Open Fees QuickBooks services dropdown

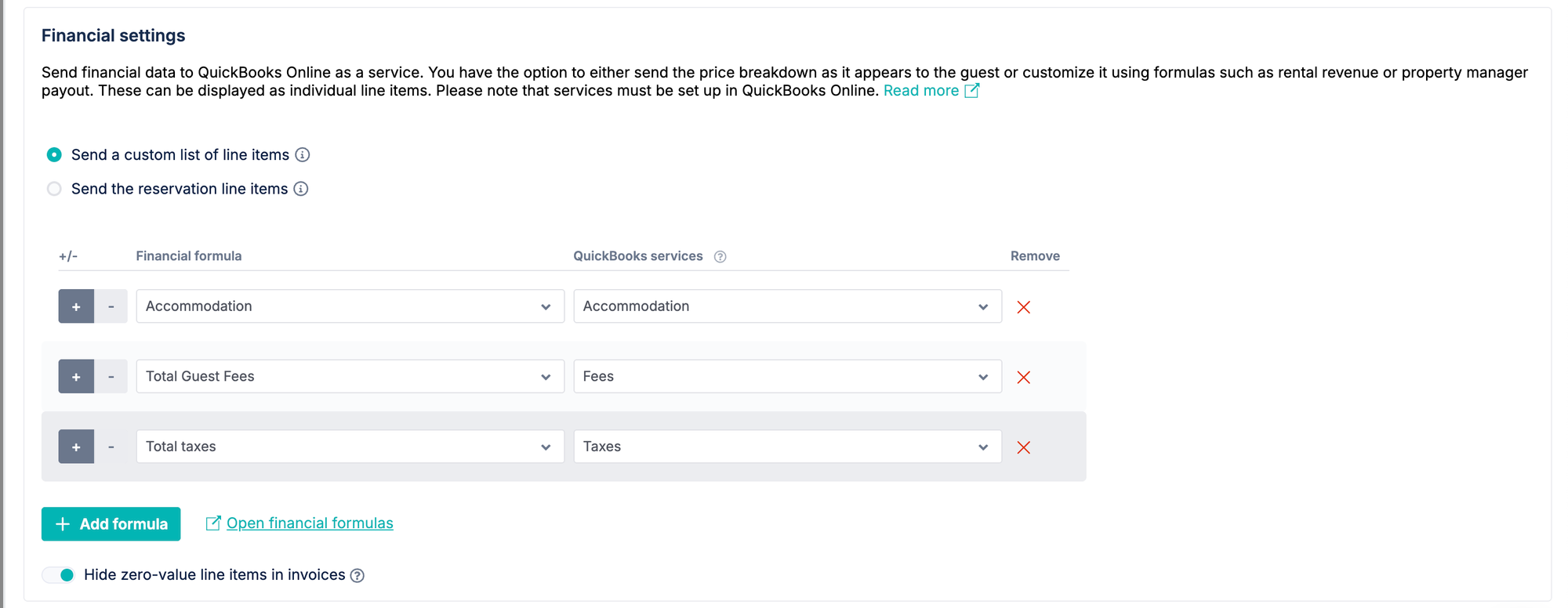click(x=787, y=376)
